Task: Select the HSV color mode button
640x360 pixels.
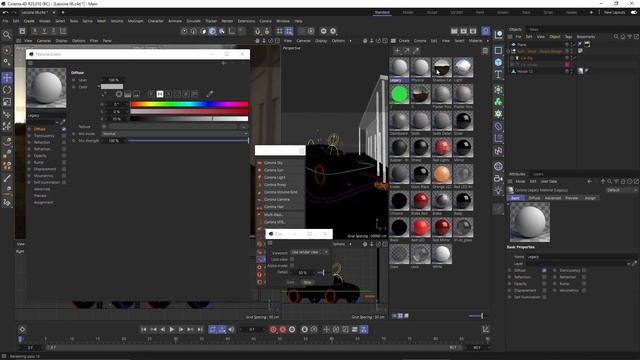Action: click(x=160, y=94)
